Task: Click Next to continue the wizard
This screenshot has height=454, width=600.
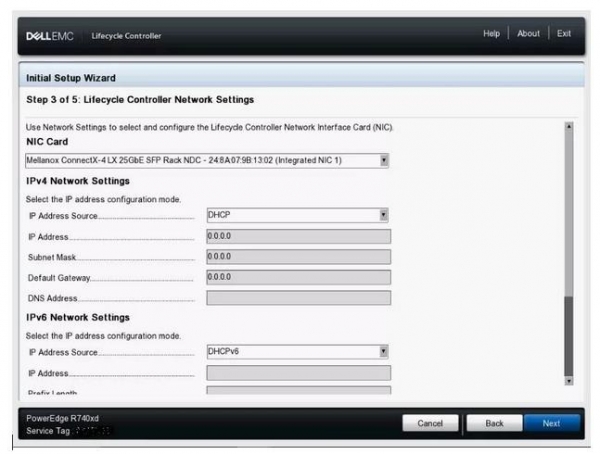Action: [x=551, y=423]
